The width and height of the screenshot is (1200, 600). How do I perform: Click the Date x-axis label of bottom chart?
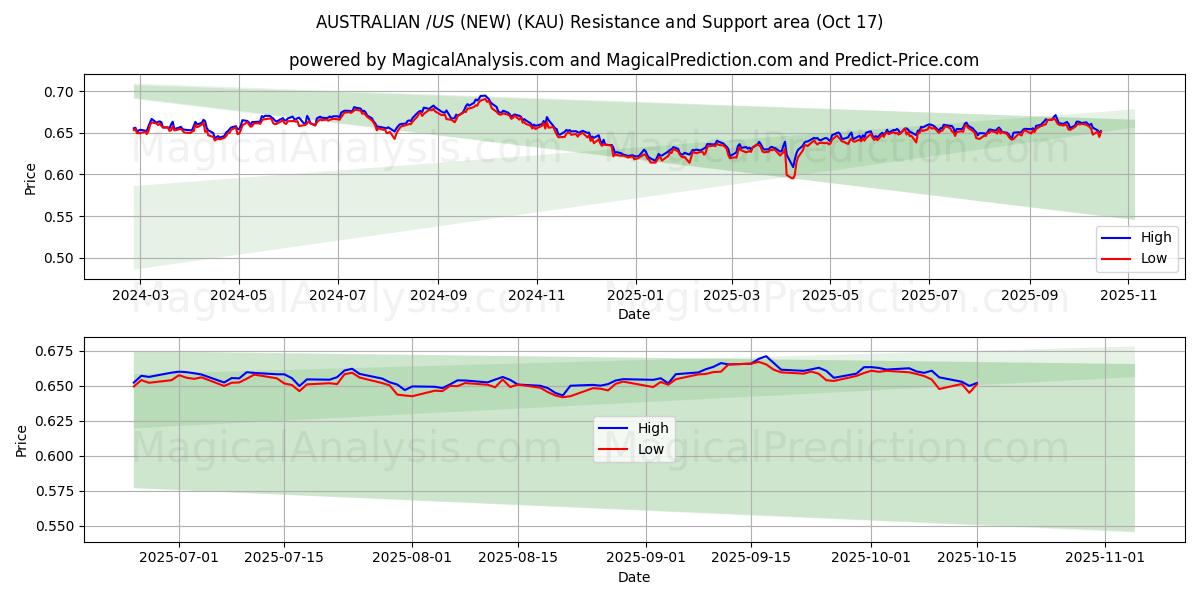(x=633, y=577)
